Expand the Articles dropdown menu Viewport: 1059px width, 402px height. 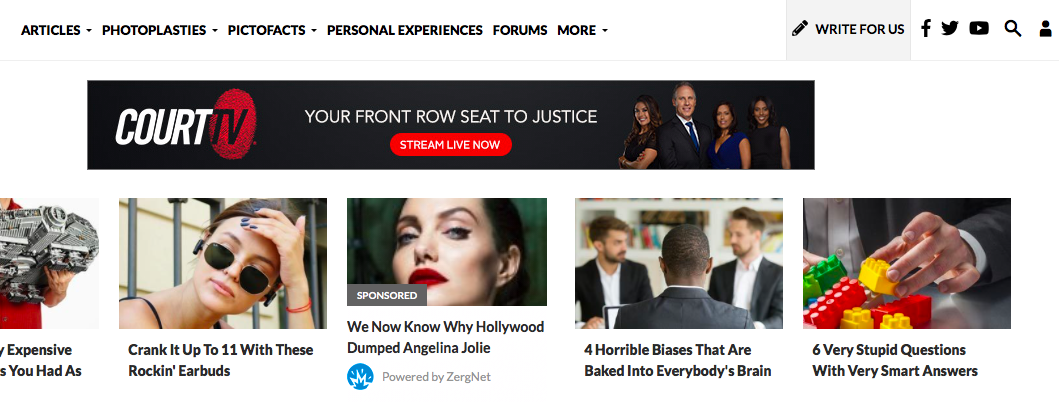click(x=56, y=30)
